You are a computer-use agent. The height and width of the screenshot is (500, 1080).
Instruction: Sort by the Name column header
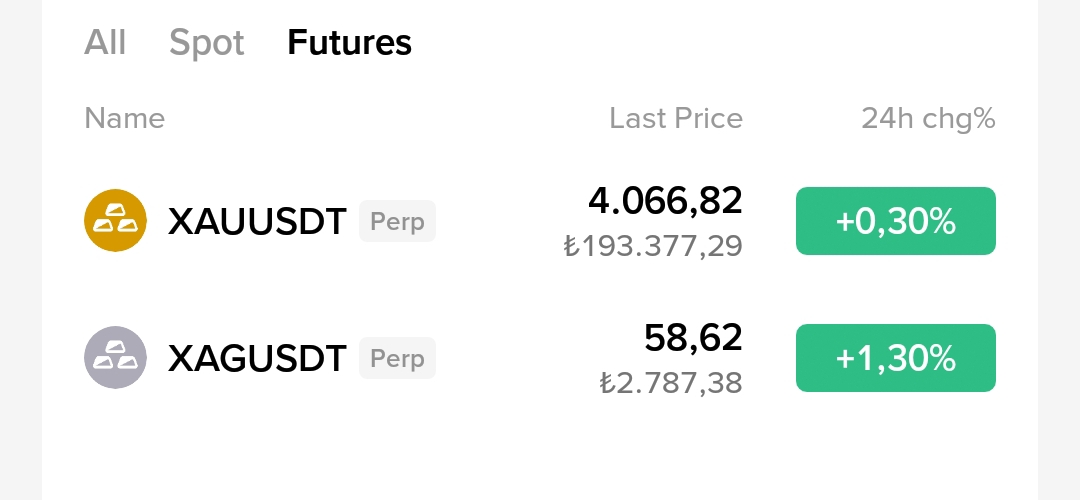pos(125,118)
